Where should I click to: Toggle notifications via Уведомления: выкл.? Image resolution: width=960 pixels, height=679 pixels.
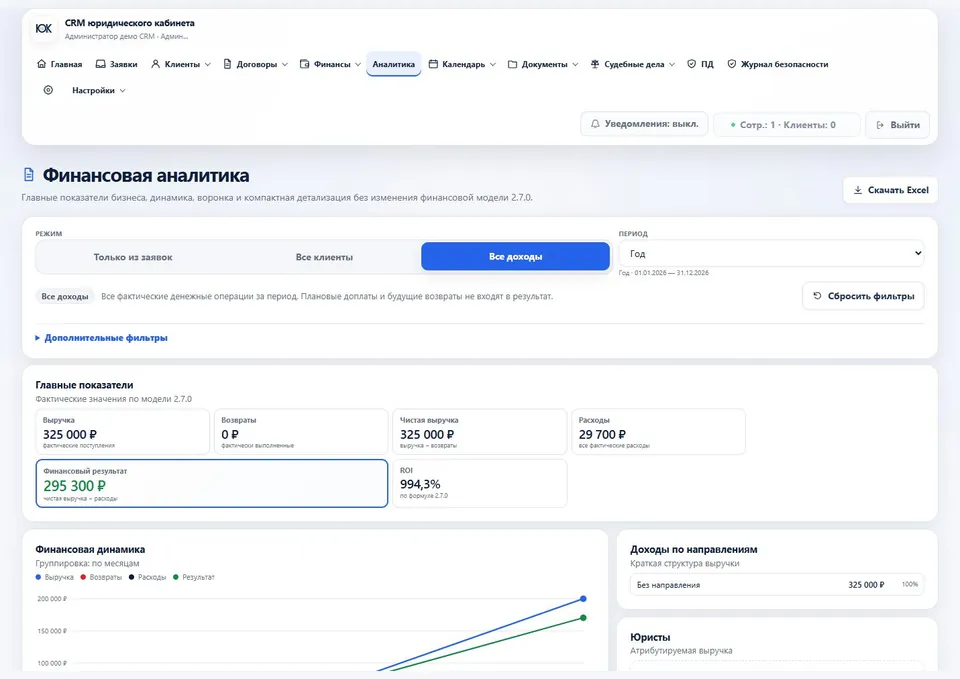644,124
